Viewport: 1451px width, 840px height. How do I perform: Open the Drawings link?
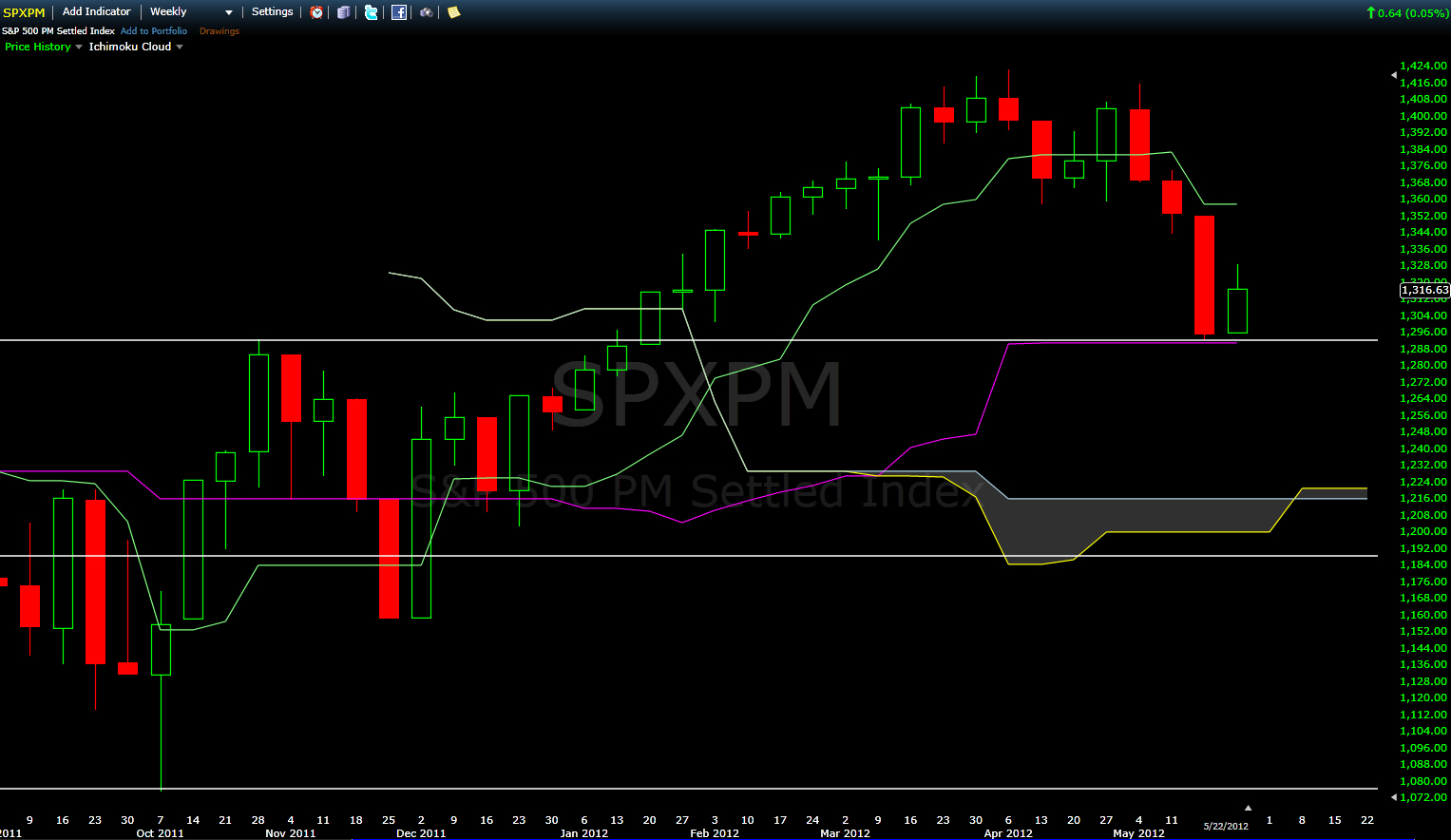[x=220, y=31]
